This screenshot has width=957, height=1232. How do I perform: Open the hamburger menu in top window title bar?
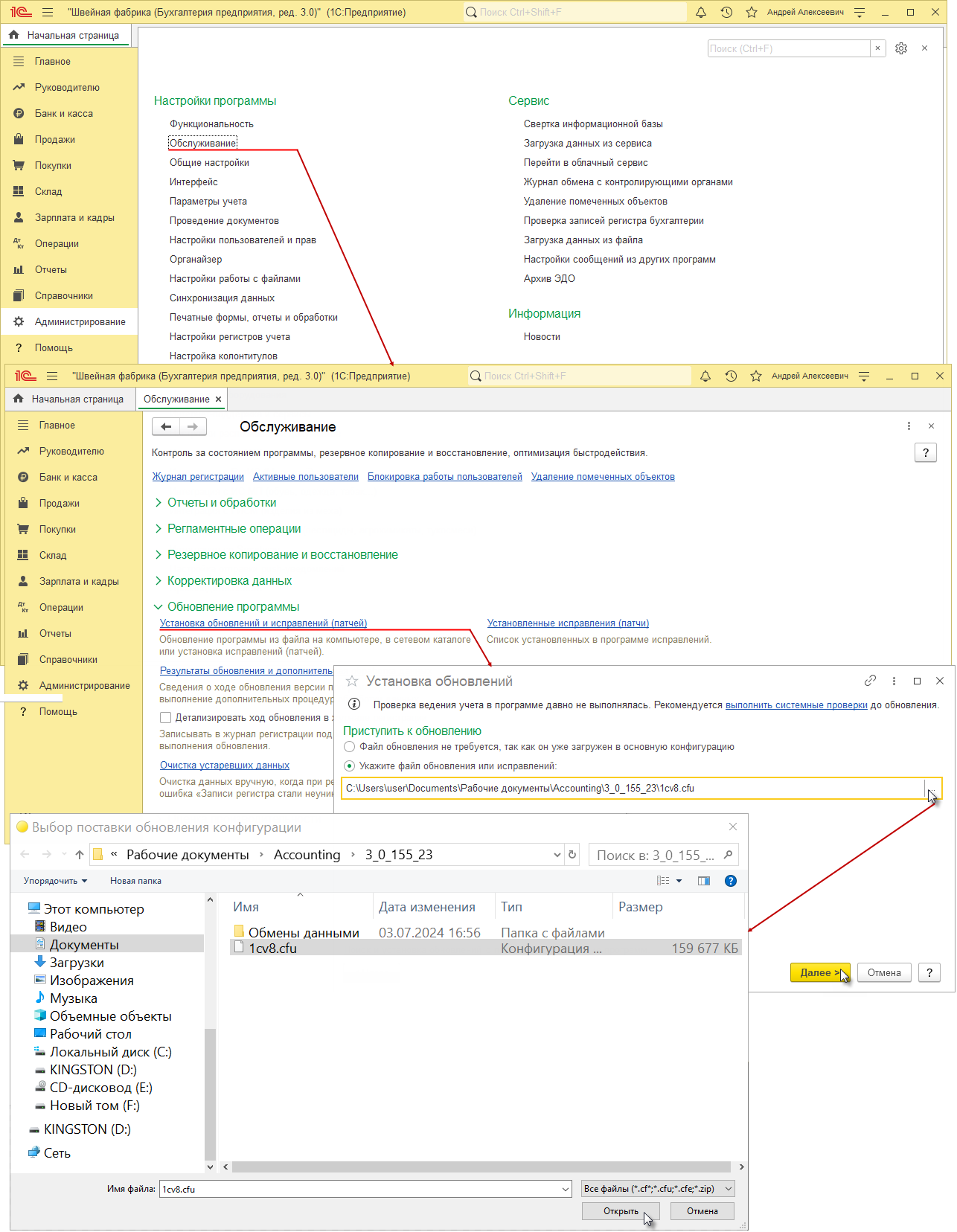[x=48, y=12]
